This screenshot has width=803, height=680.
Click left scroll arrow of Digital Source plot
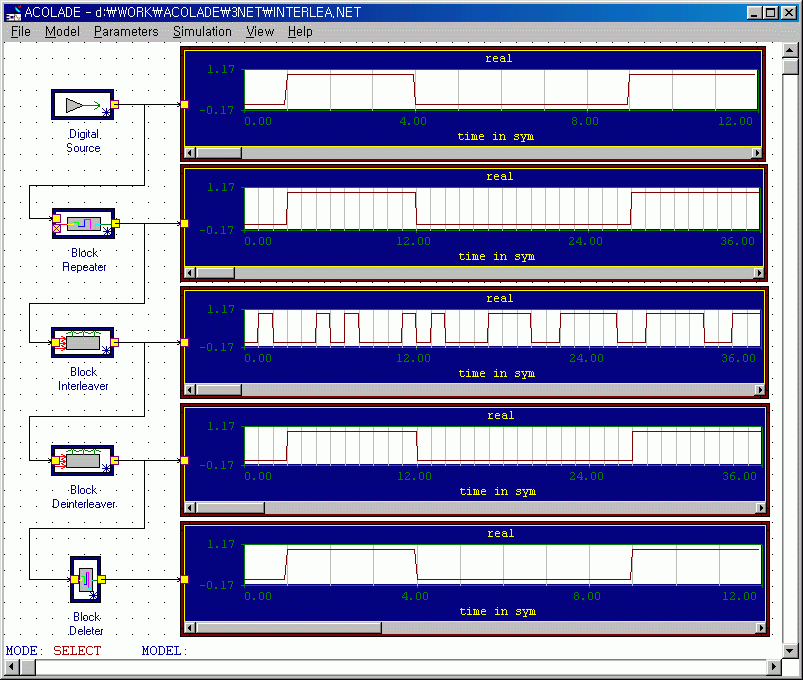pos(189,153)
